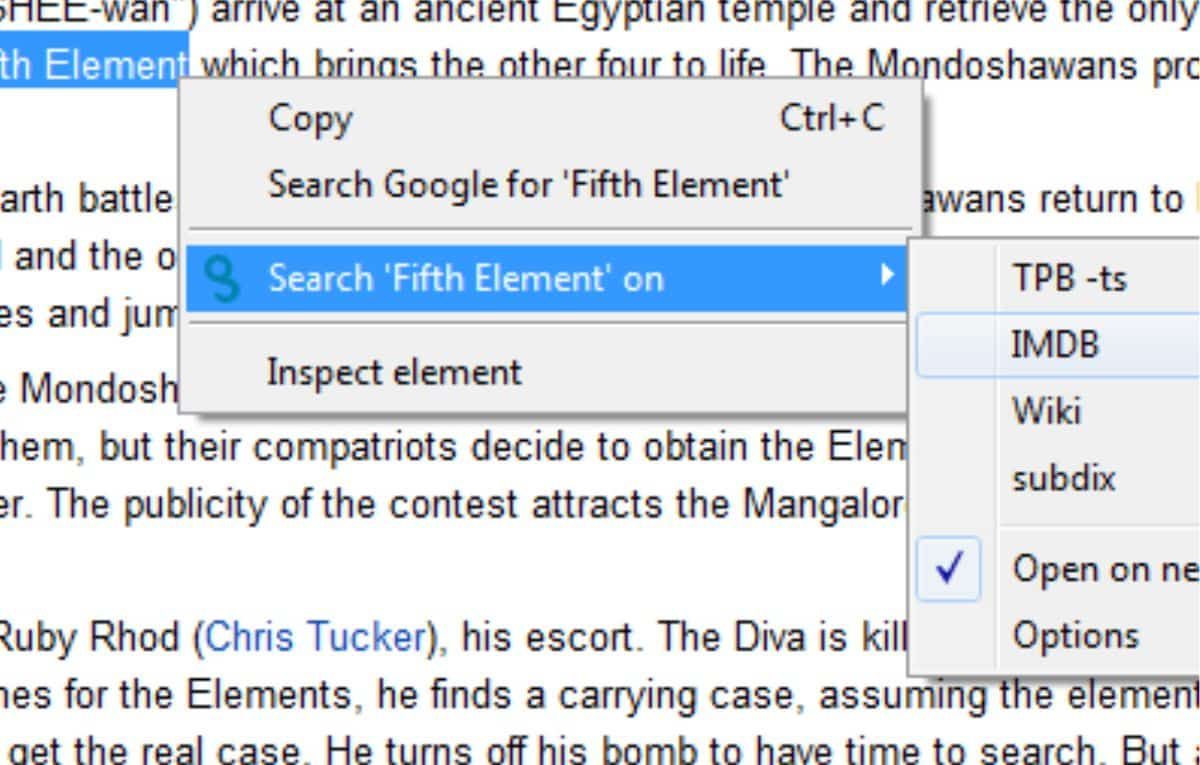Image resolution: width=1200 pixels, height=765 pixels.
Task: Click the 'Ruby Rhod' text in the article
Action: coord(92,637)
